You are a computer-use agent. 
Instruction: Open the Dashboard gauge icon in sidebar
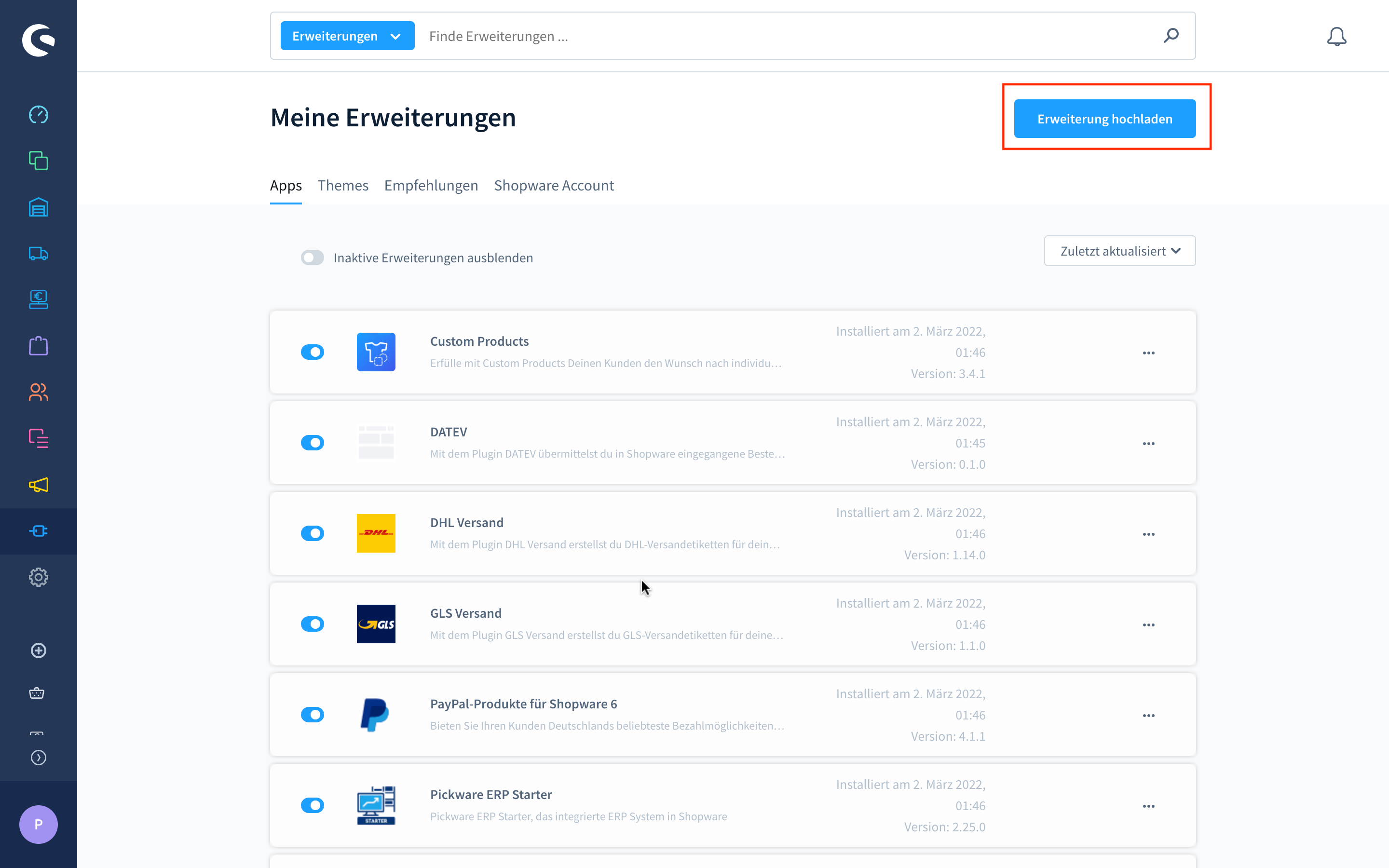click(x=39, y=115)
